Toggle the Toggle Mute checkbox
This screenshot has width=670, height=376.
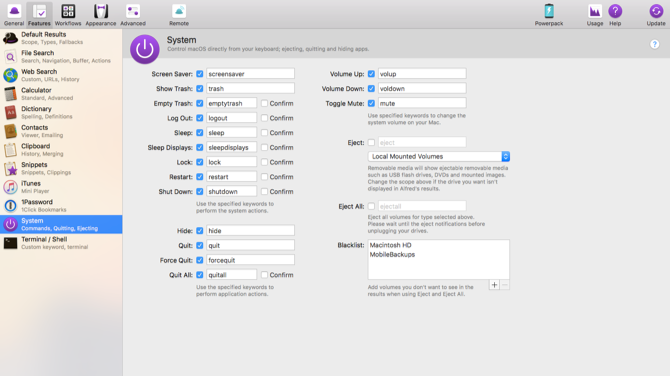pyautogui.click(x=371, y=103)
